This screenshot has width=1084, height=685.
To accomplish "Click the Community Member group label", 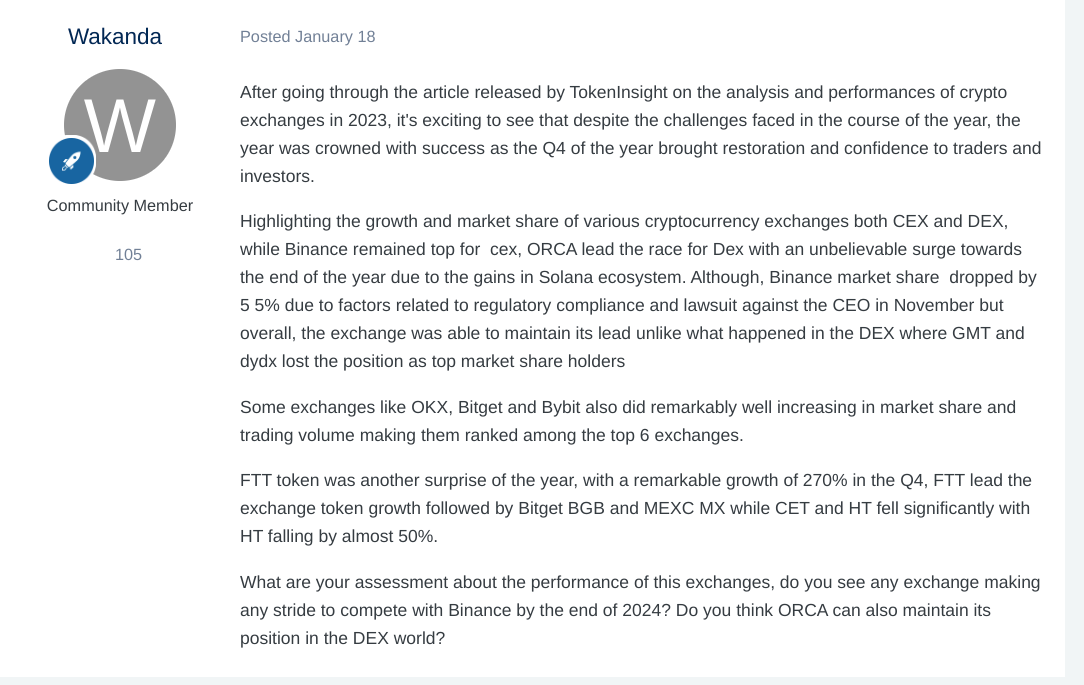I will click(120, 206).
